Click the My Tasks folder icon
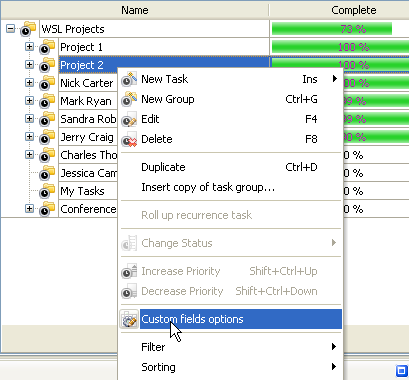This screenshot has height=380, width=409. (x=47, y=191)
